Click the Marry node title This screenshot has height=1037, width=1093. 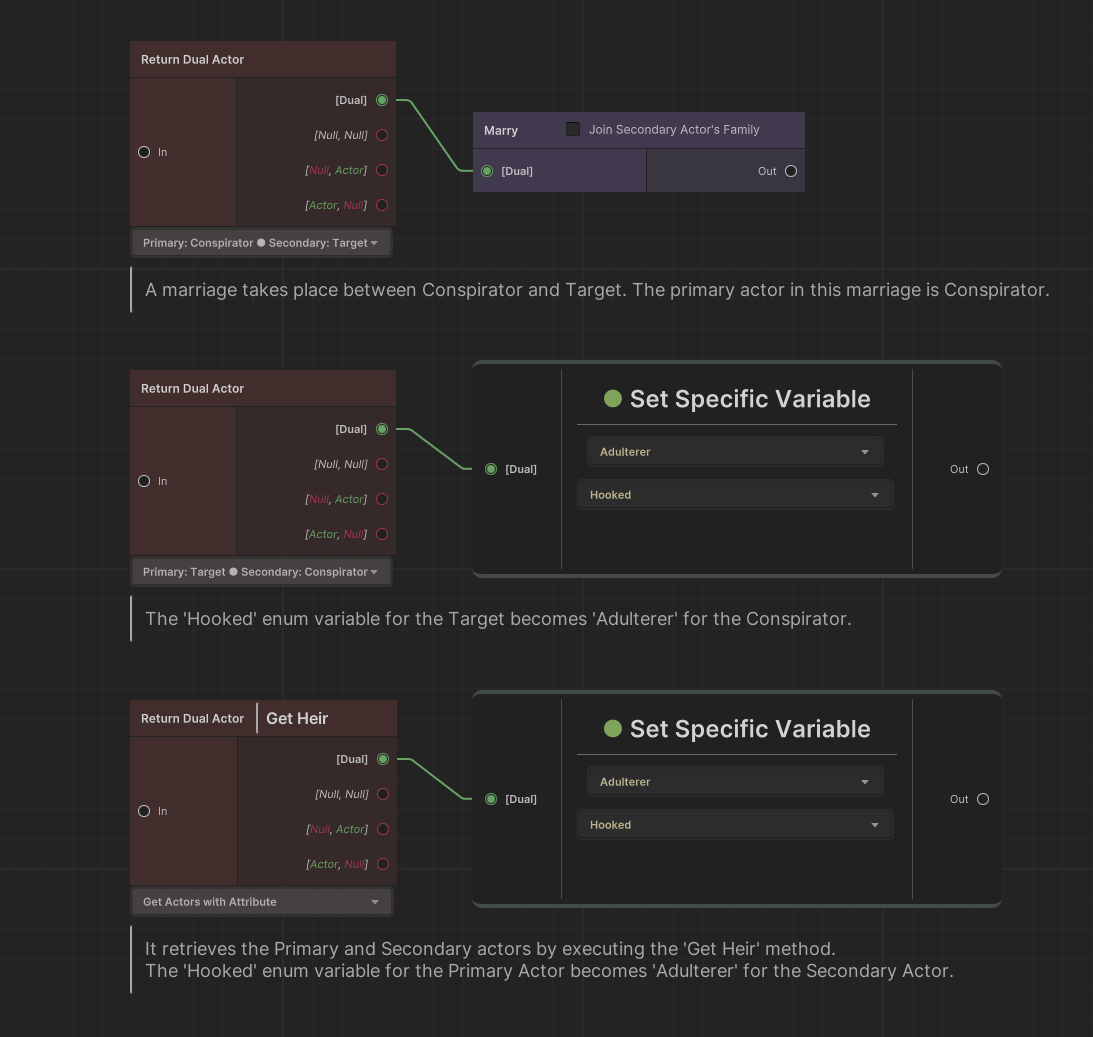pyautogui.click(x=501, y=130)
